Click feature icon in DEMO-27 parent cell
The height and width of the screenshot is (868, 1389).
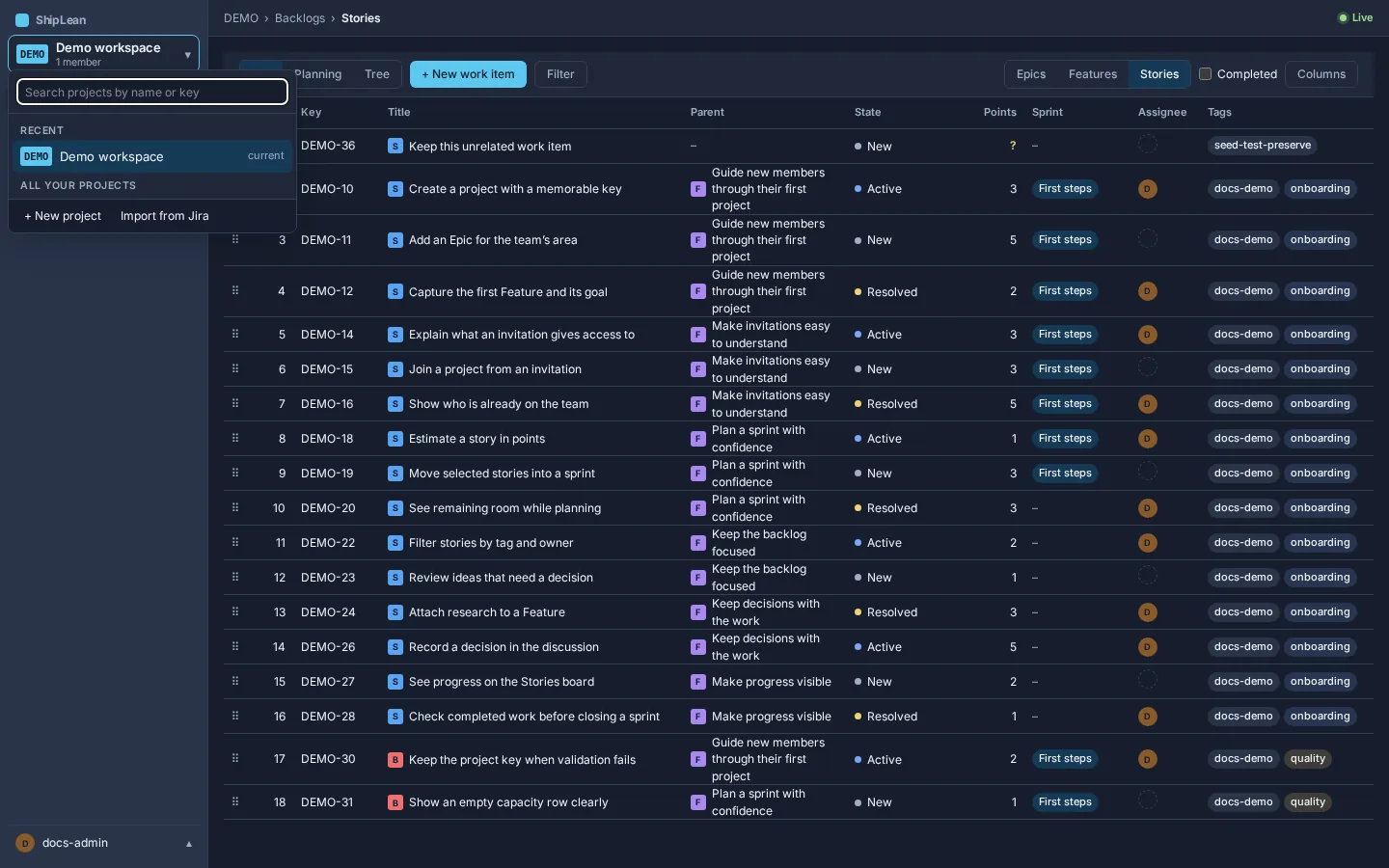698,682
